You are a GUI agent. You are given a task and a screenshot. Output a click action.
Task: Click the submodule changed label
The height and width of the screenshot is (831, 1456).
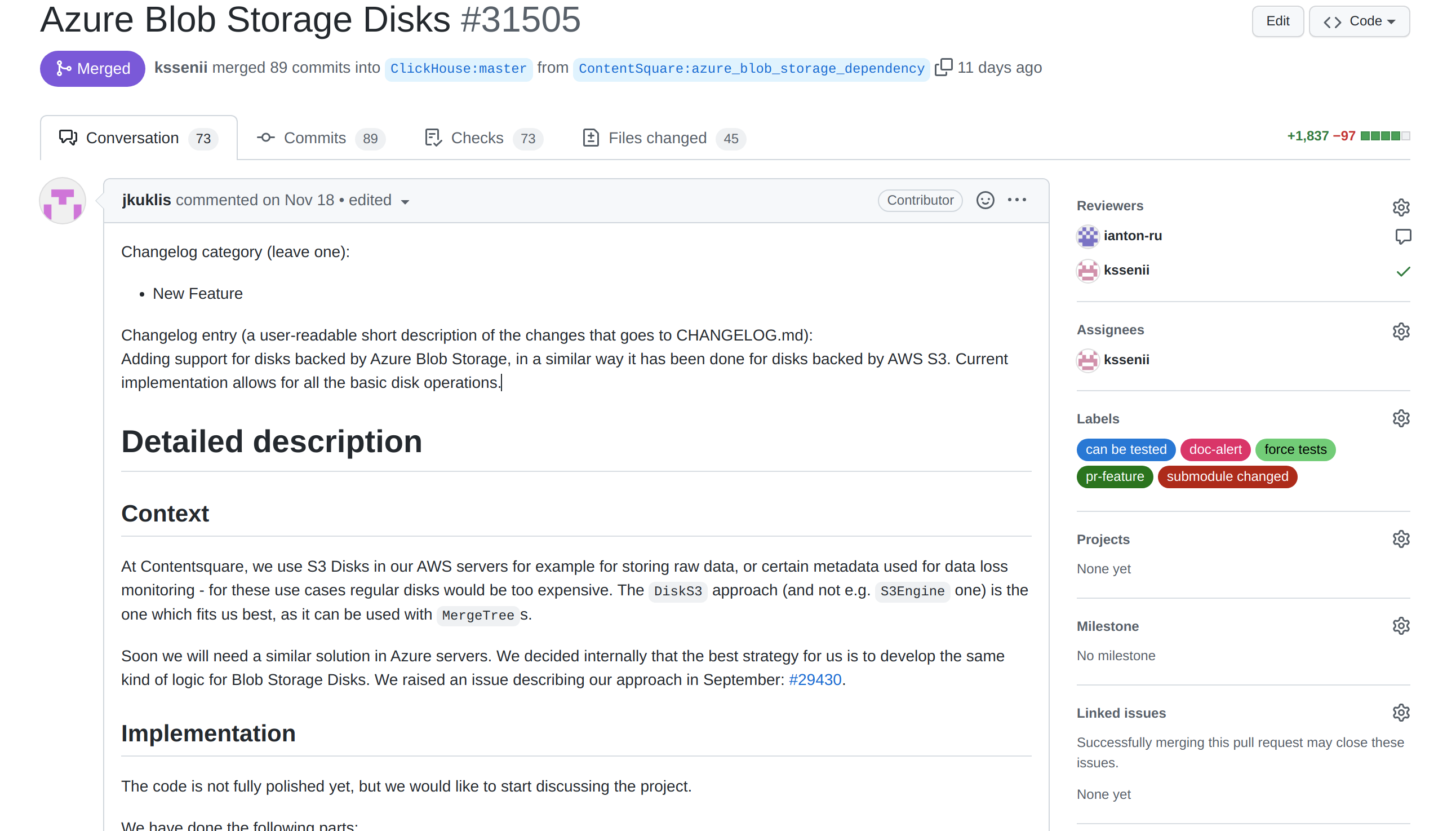[1227, 476]
